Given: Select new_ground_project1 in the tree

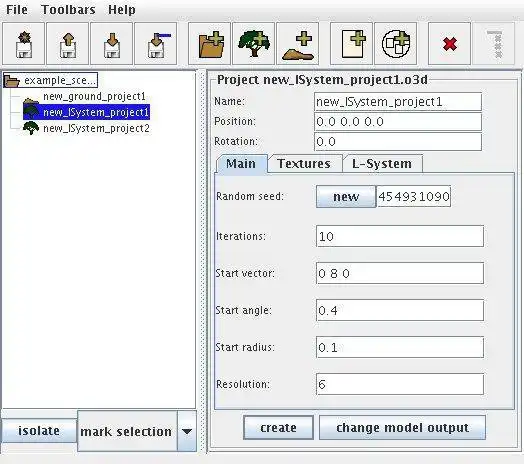Looking at the screenshot, I should pos(95,96).
